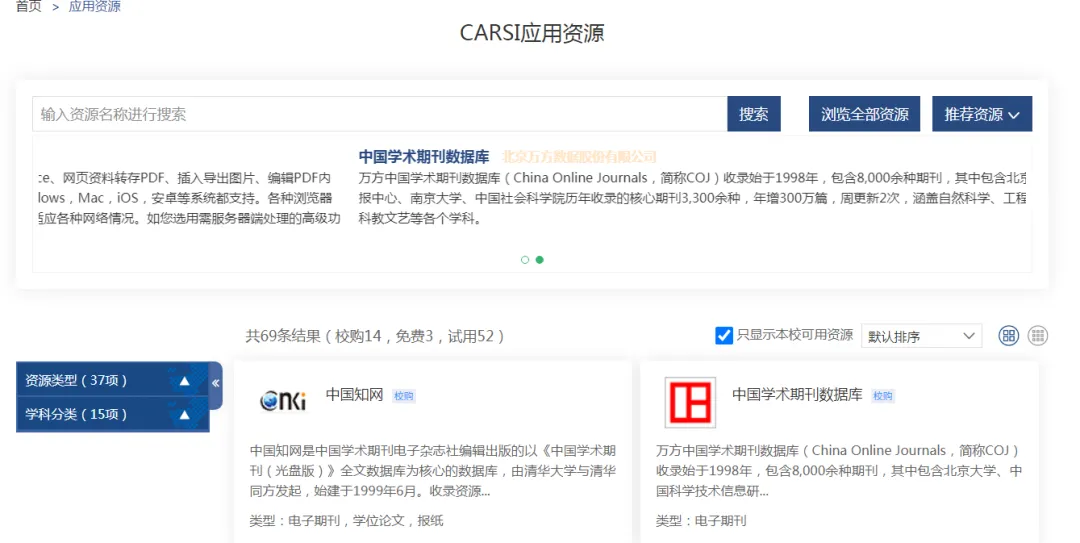Select the first carousel indicator dot
The height and width of the screenshot is (543, 1080).
[525, 260]
